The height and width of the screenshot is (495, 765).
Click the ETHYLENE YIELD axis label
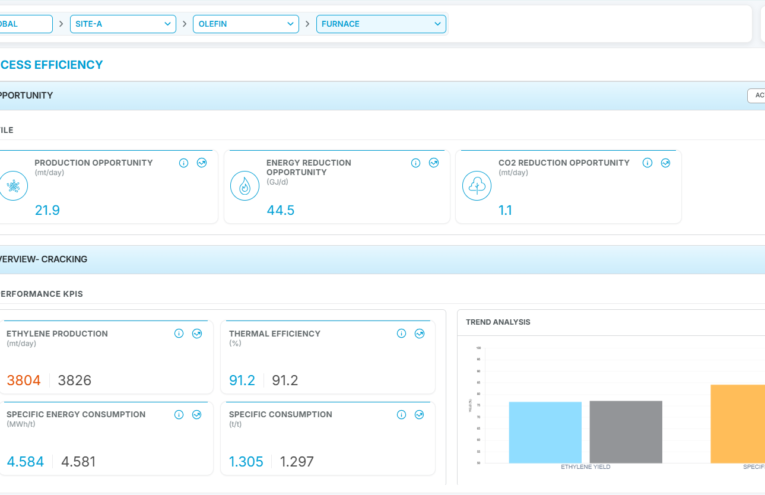click(x=585, y=467)
